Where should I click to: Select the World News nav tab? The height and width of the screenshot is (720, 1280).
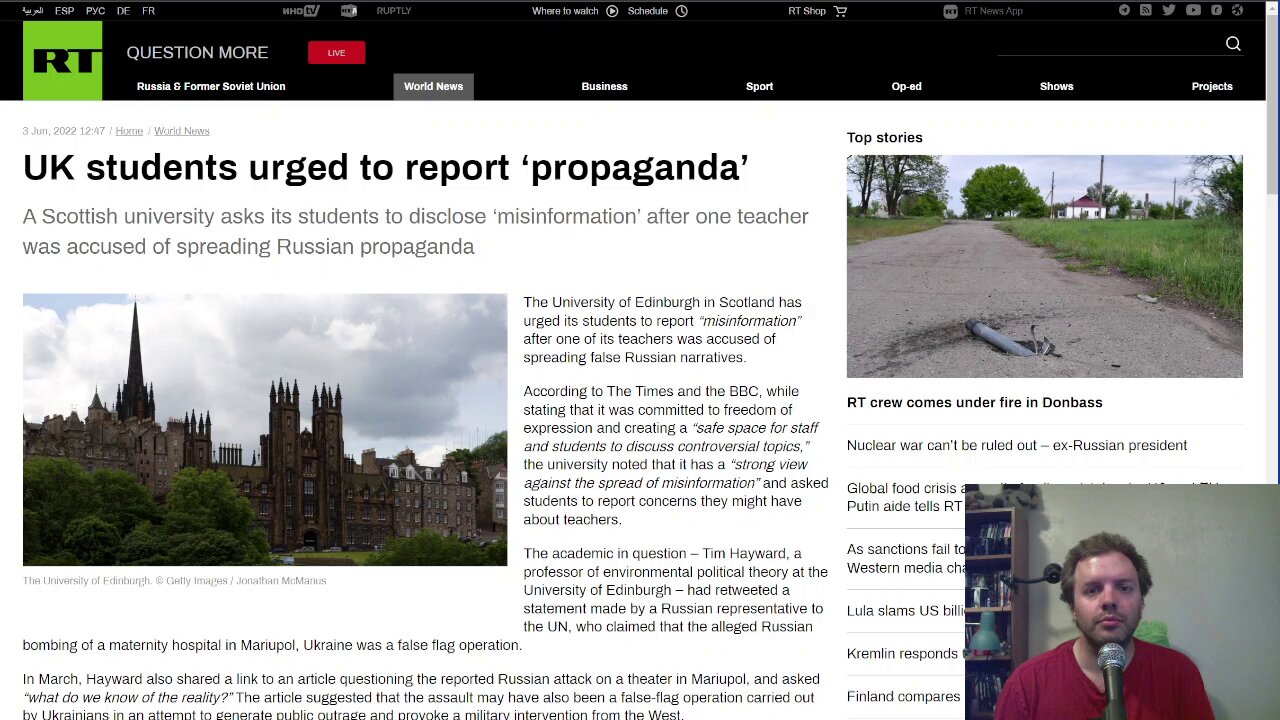[x=433, y=87]
